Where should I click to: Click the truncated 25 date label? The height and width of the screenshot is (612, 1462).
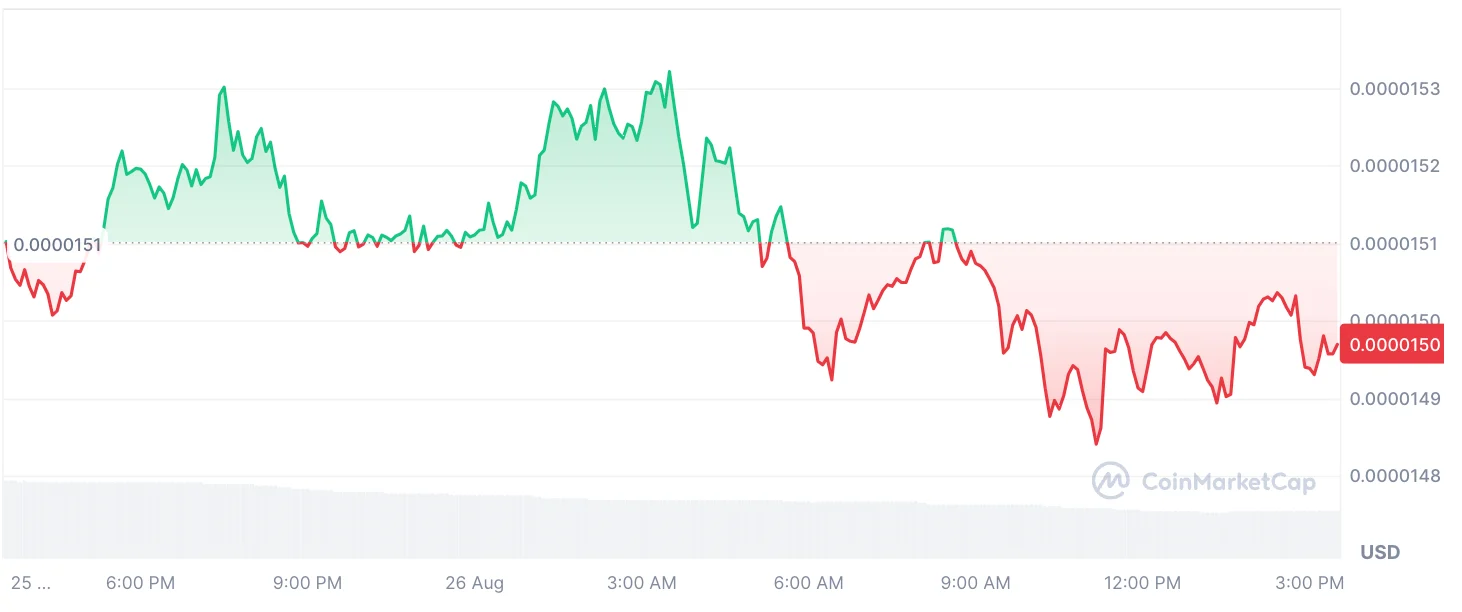(30, 583)
